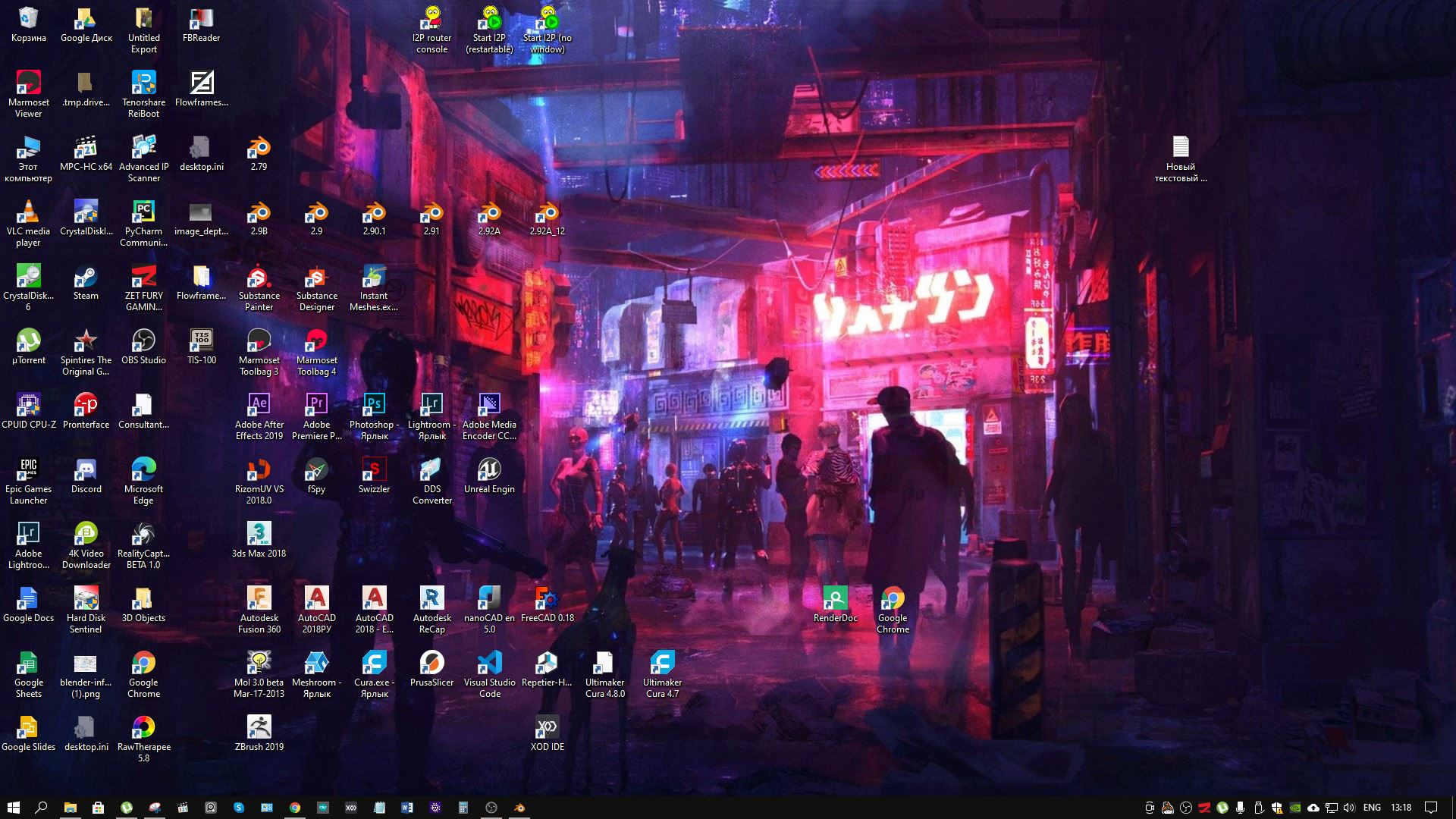Open the Autodesk Fusion 360 shortcut

pos(259,610)
